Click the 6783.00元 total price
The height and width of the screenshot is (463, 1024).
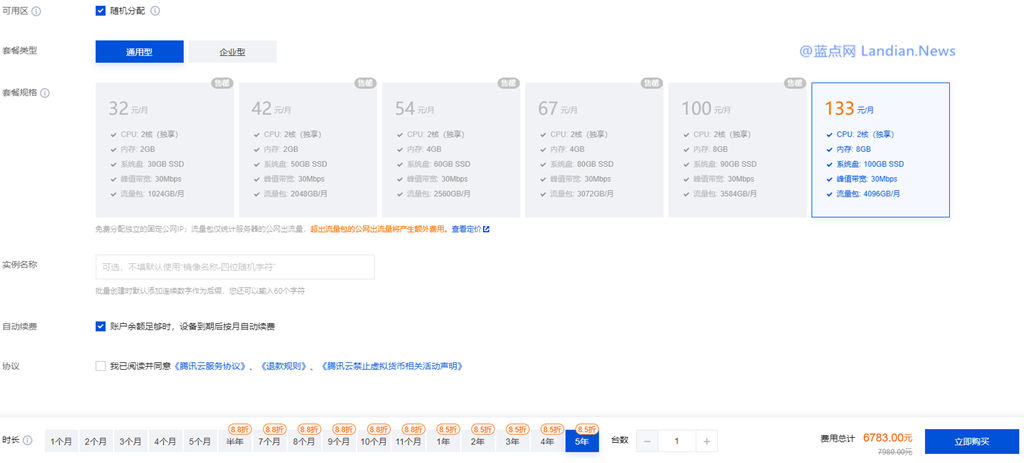click(x=888, y=438)
